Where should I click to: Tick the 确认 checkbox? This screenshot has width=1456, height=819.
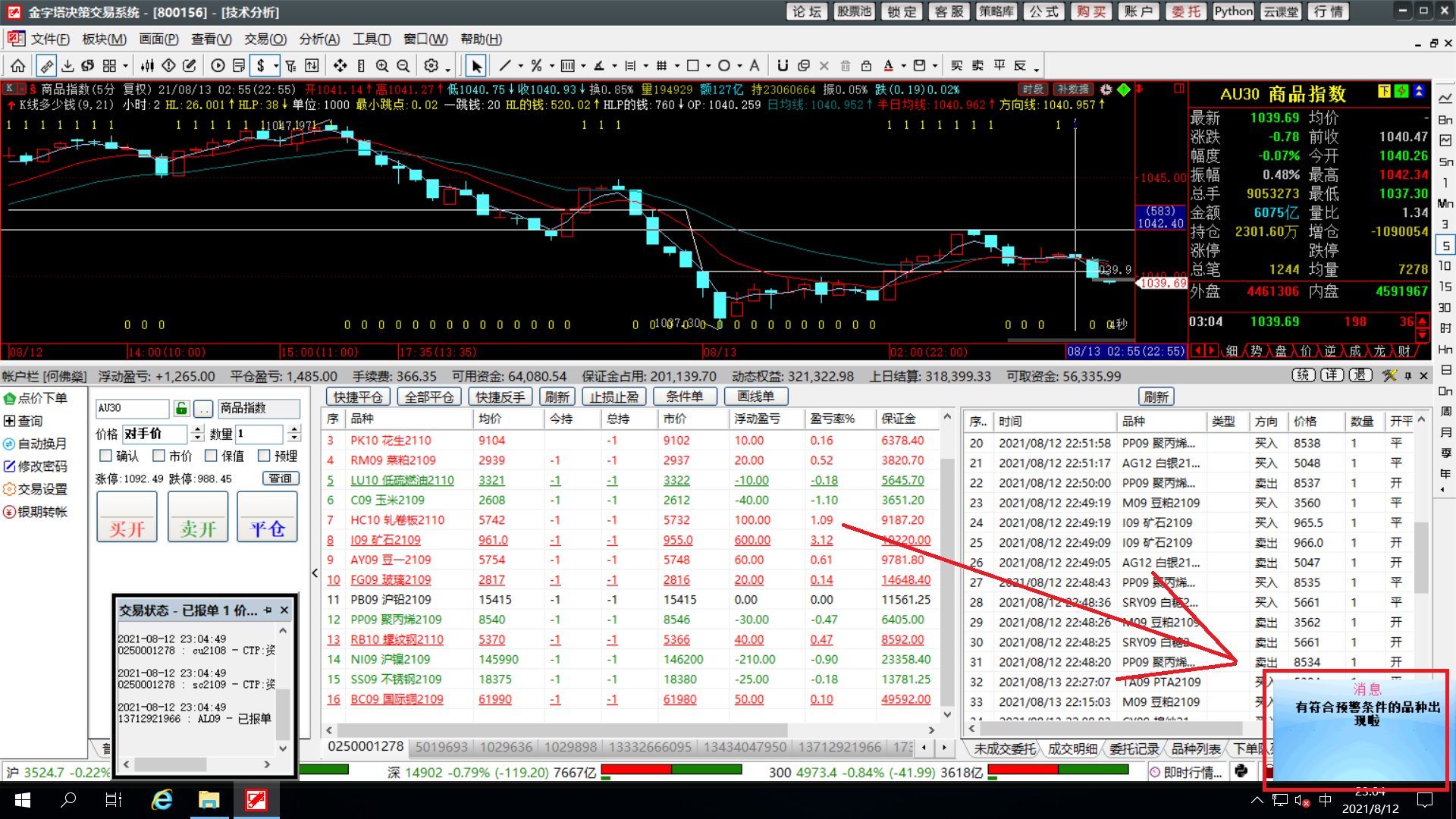coord(106,456)
